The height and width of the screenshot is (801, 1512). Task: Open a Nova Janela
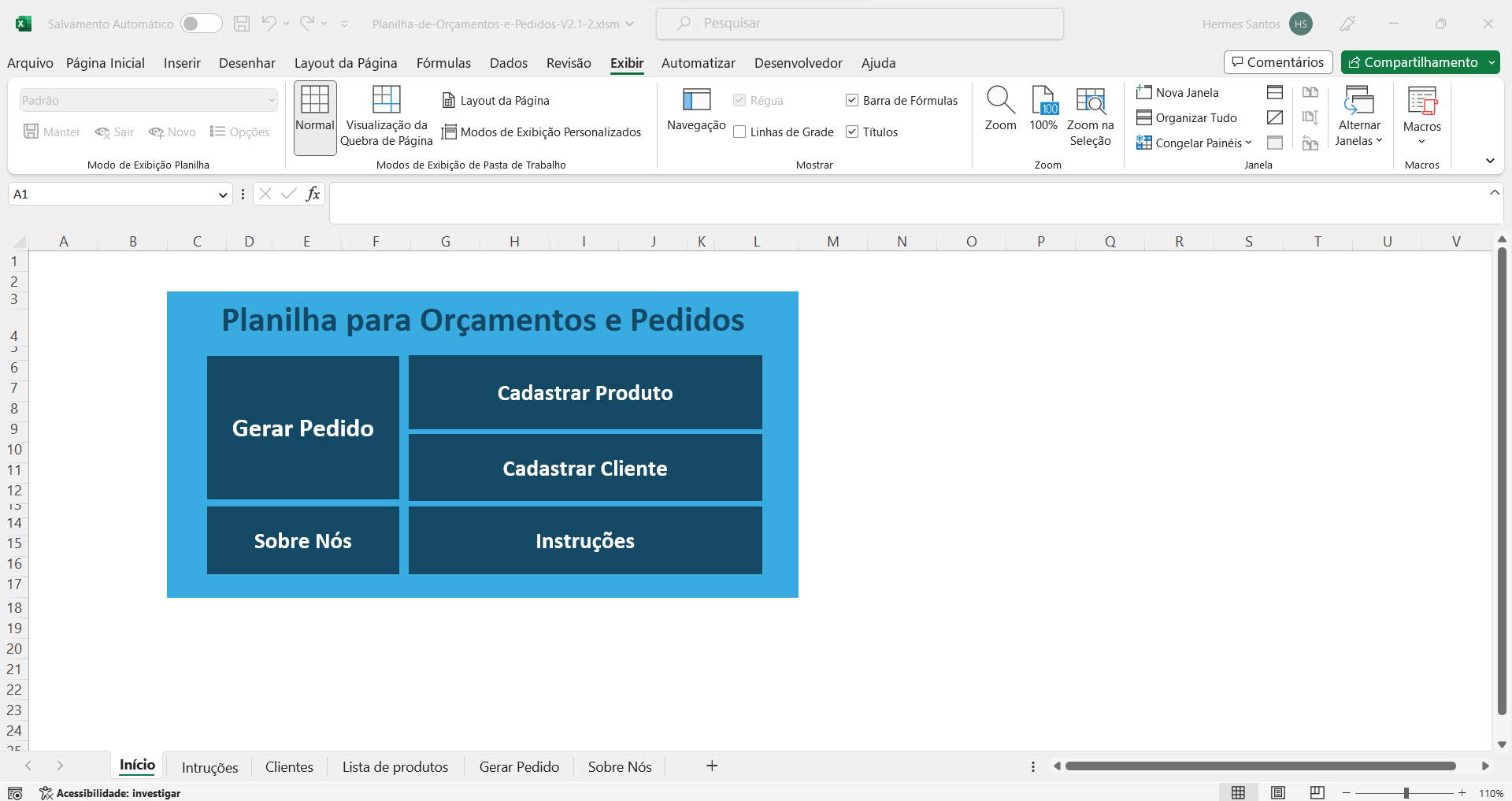coord(1178,92)
